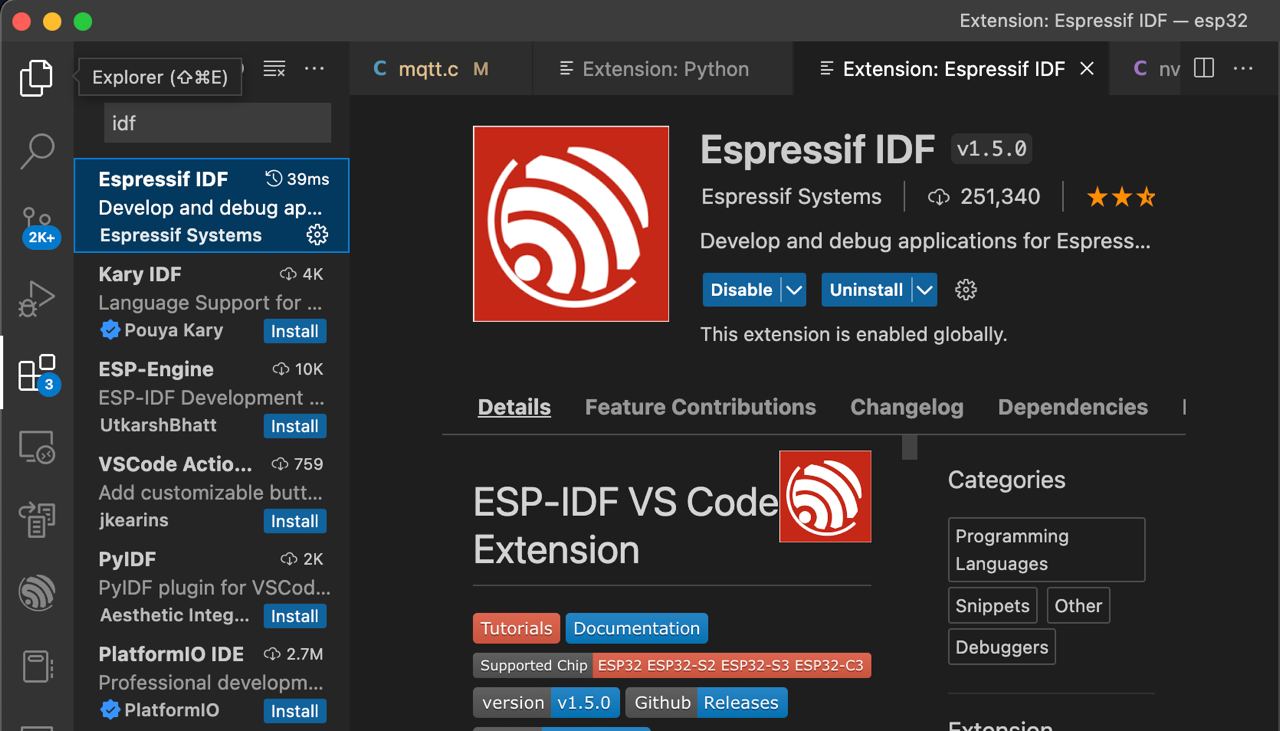Viewport: 1280px width, 731px height.
Task: Open Source Control with the 2K+ badge
Action: pyautogui.click(x=38, y=225)
